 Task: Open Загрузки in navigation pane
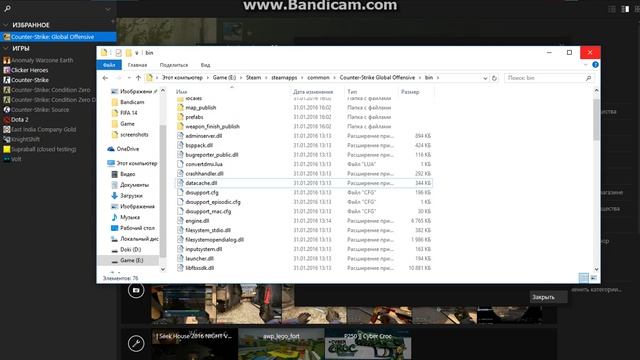(131, 196)
